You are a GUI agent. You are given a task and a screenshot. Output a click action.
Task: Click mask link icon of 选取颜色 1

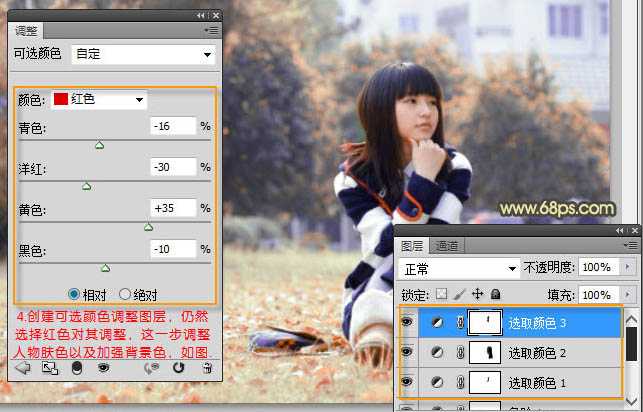tap(460, 382)
